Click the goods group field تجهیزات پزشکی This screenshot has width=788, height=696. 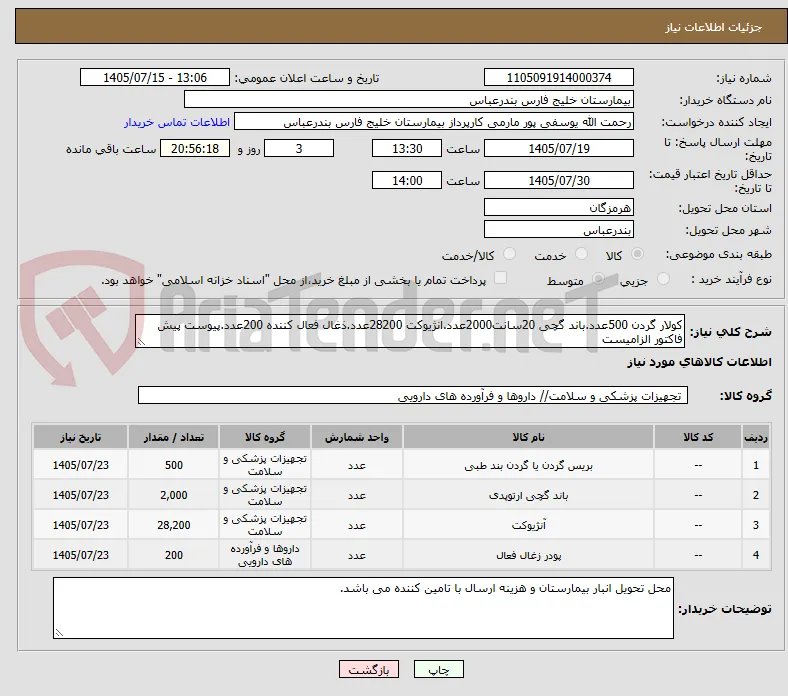coord(413,395)
